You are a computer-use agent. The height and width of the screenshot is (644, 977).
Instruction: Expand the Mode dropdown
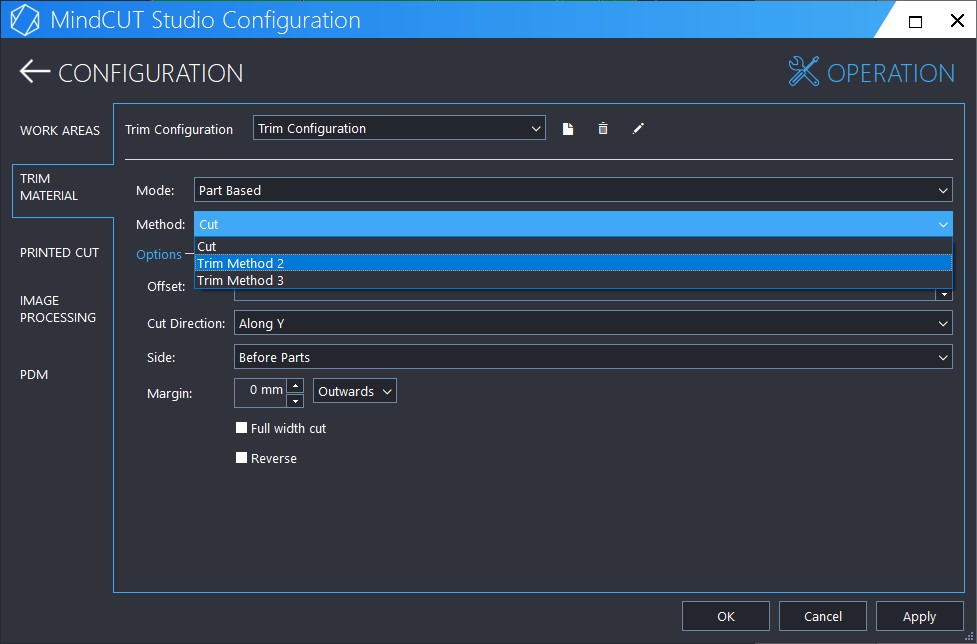click(x=573, y=190)
